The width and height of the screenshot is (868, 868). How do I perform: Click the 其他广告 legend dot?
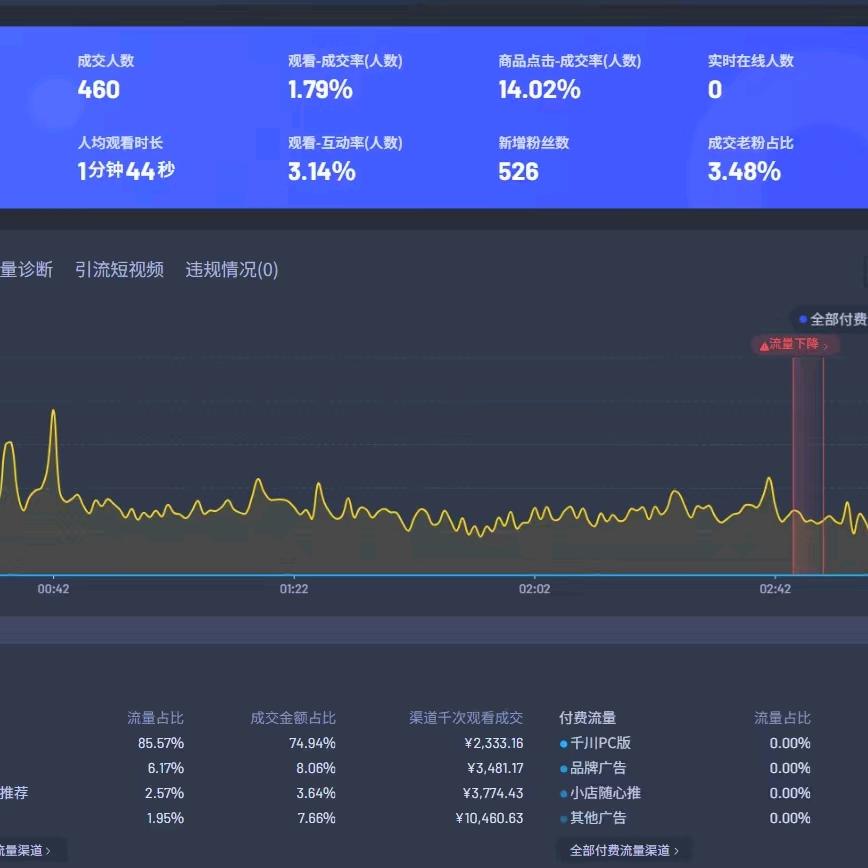[x=564, y=819]
